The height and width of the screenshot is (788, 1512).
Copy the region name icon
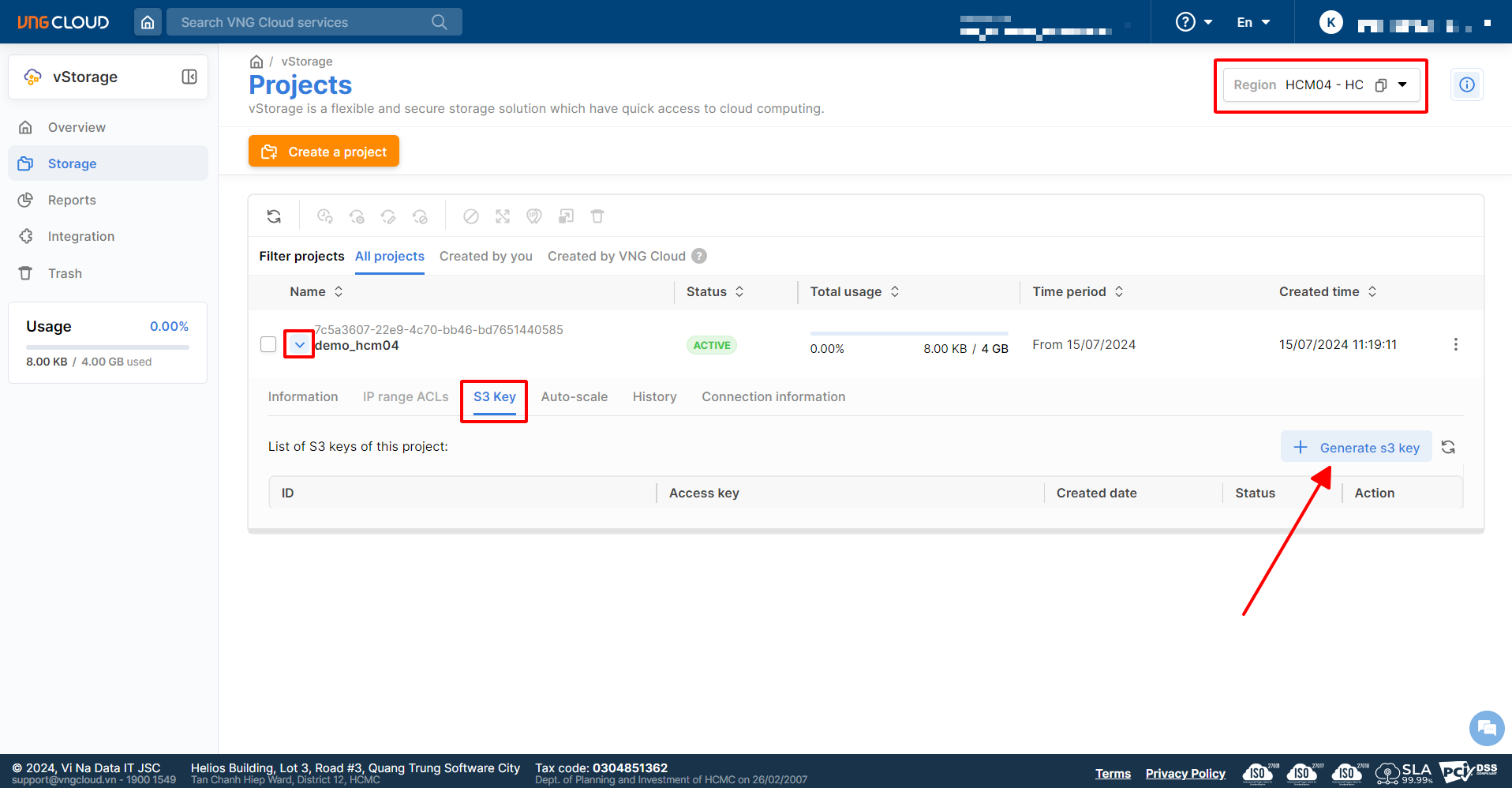coord(1380,85)
